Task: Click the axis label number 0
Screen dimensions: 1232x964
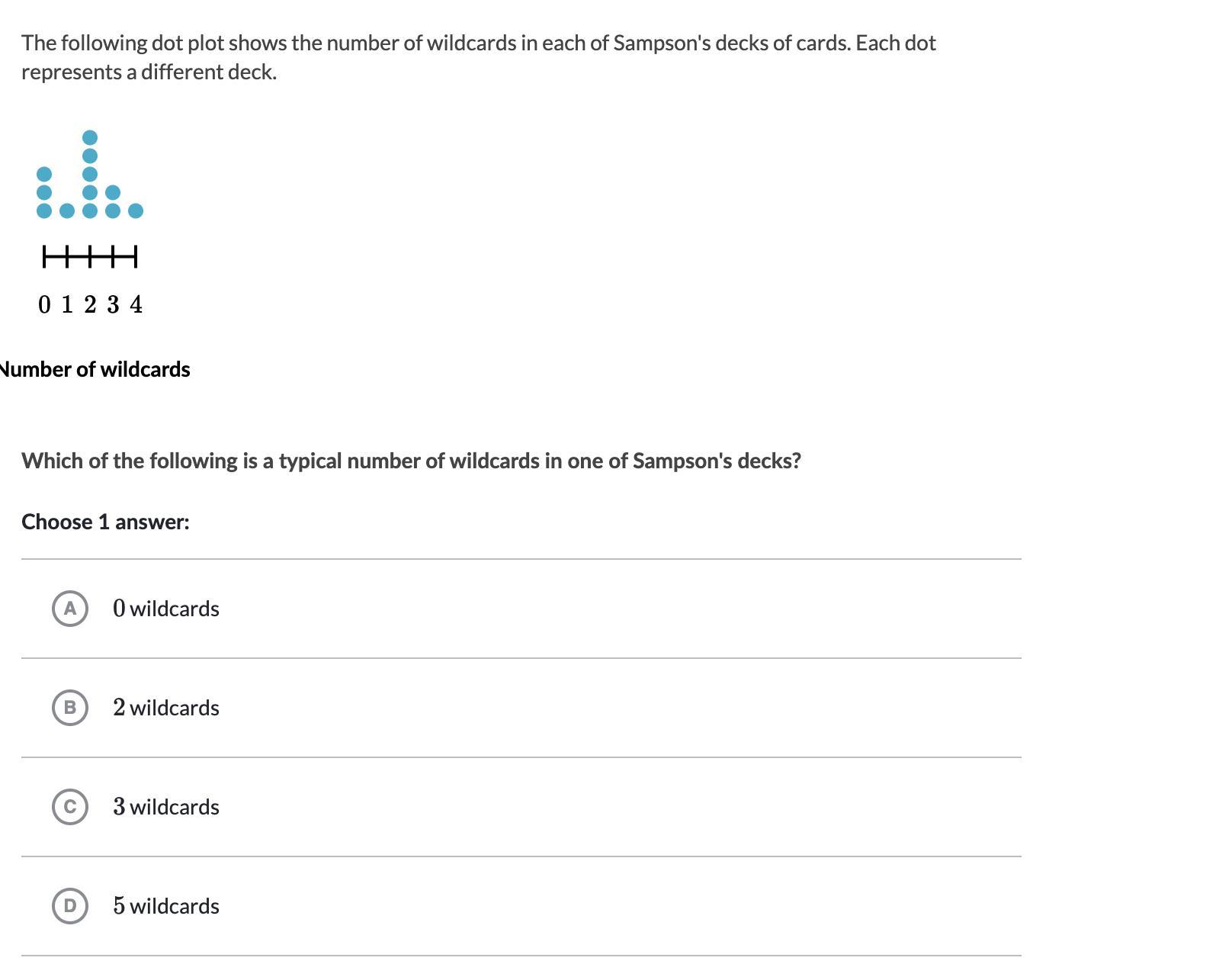Action: click(44, 305)
